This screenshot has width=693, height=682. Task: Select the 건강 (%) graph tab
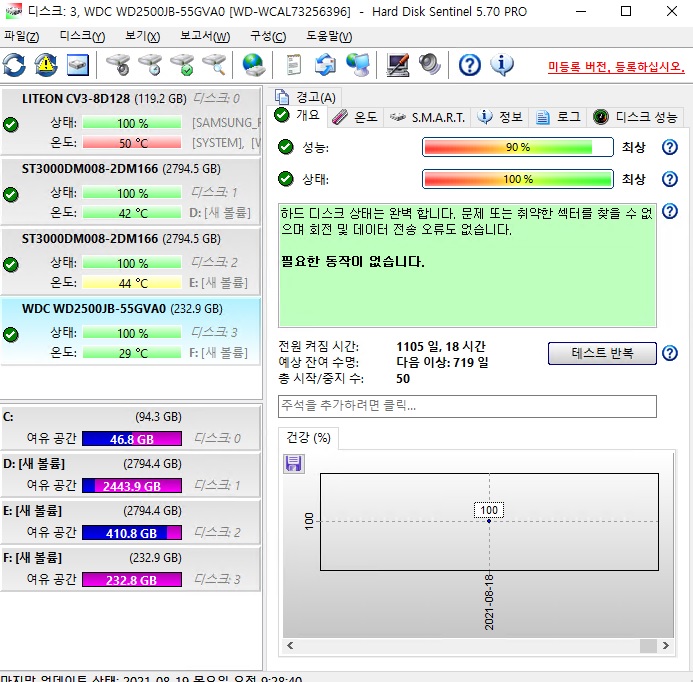[308, 438]
